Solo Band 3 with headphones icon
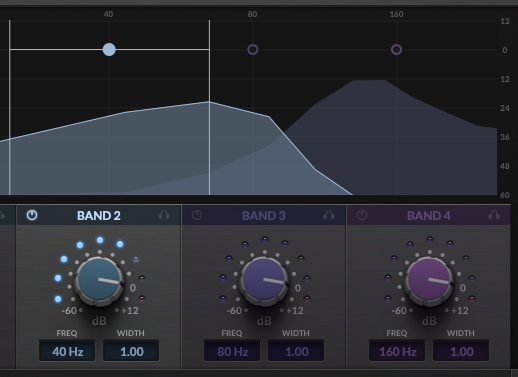The image size is (518, 377). (x=329, y=215)
